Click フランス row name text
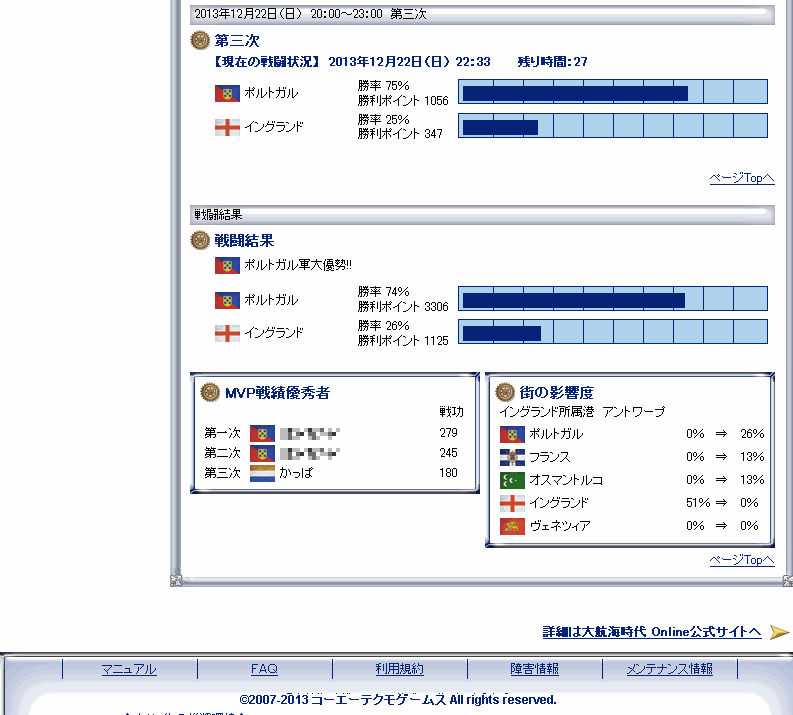Screen dimensions: 793x715 550,457
